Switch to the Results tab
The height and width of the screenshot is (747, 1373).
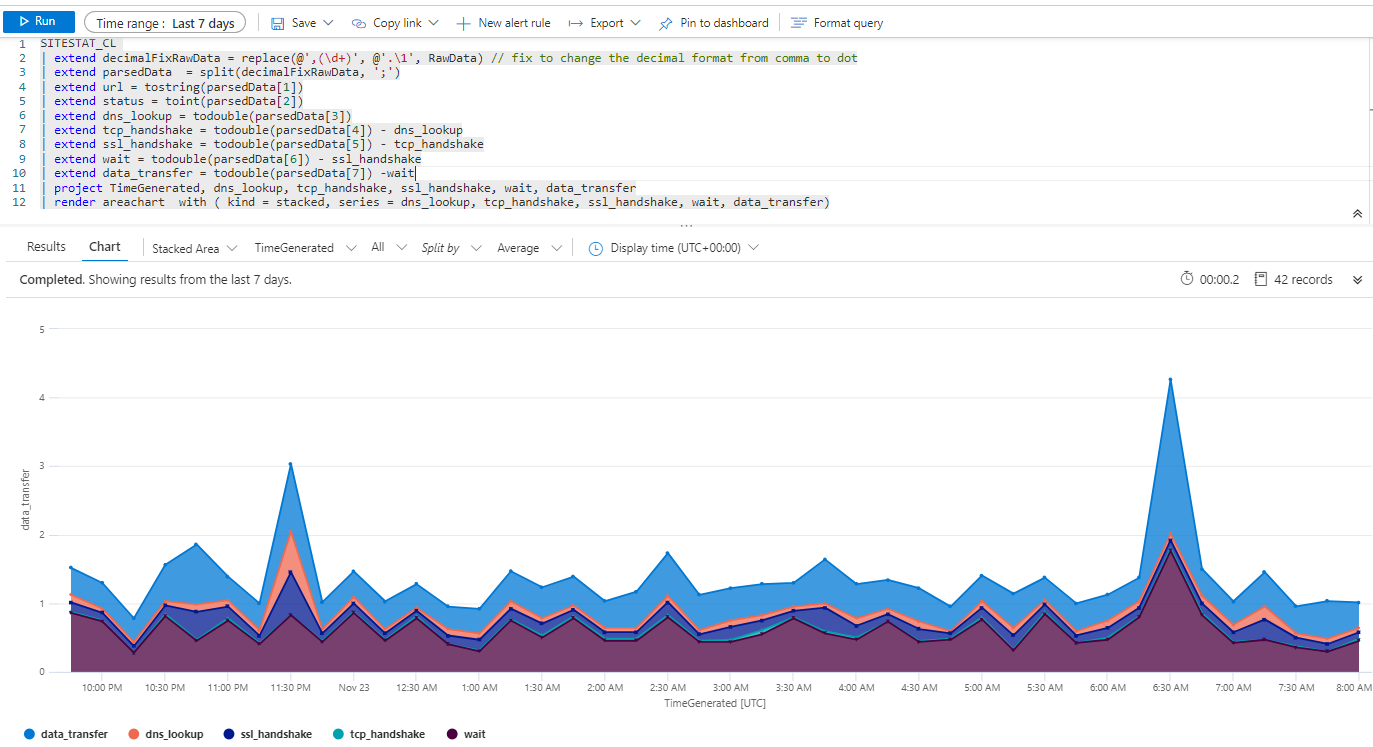46,247
